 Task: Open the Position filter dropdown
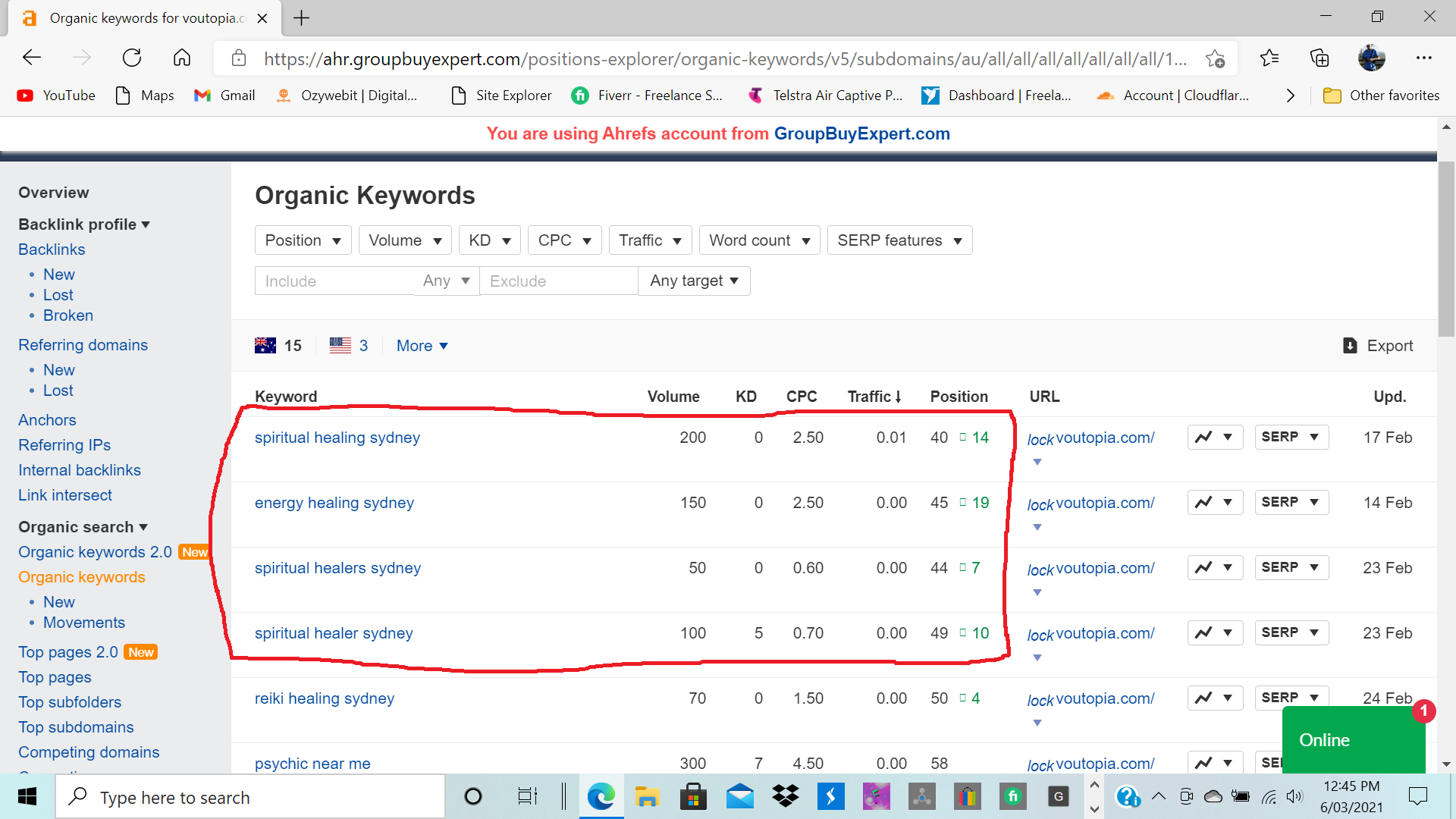pos(303,240)
